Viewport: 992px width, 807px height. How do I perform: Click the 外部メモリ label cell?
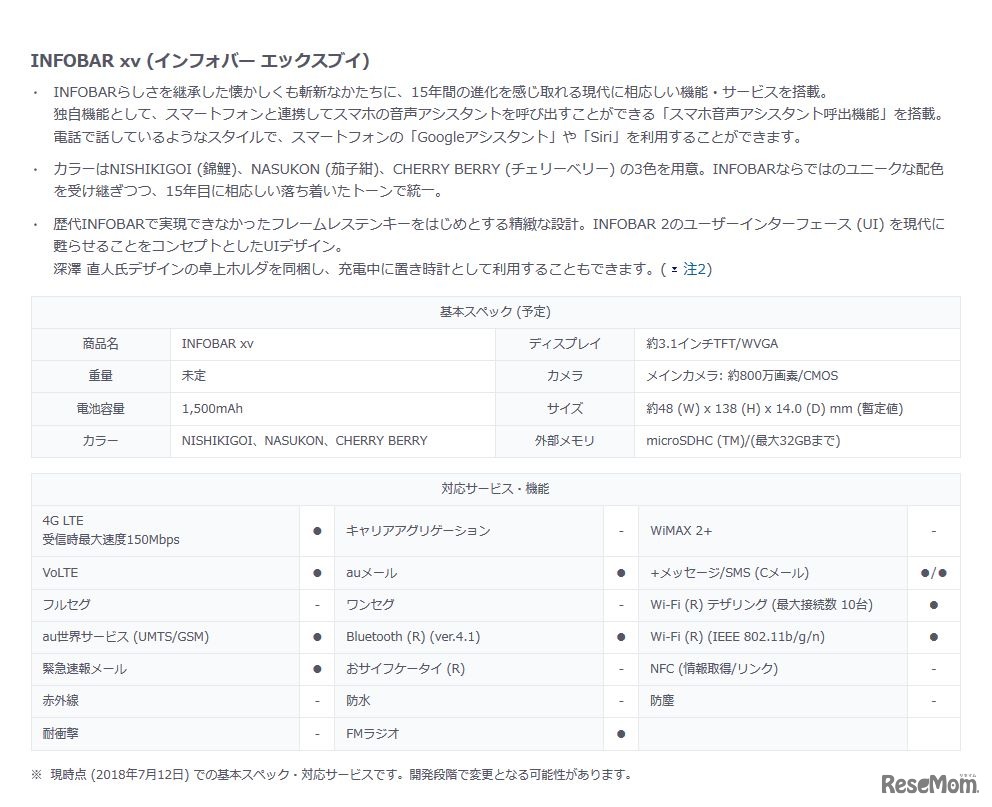[565, 441]
